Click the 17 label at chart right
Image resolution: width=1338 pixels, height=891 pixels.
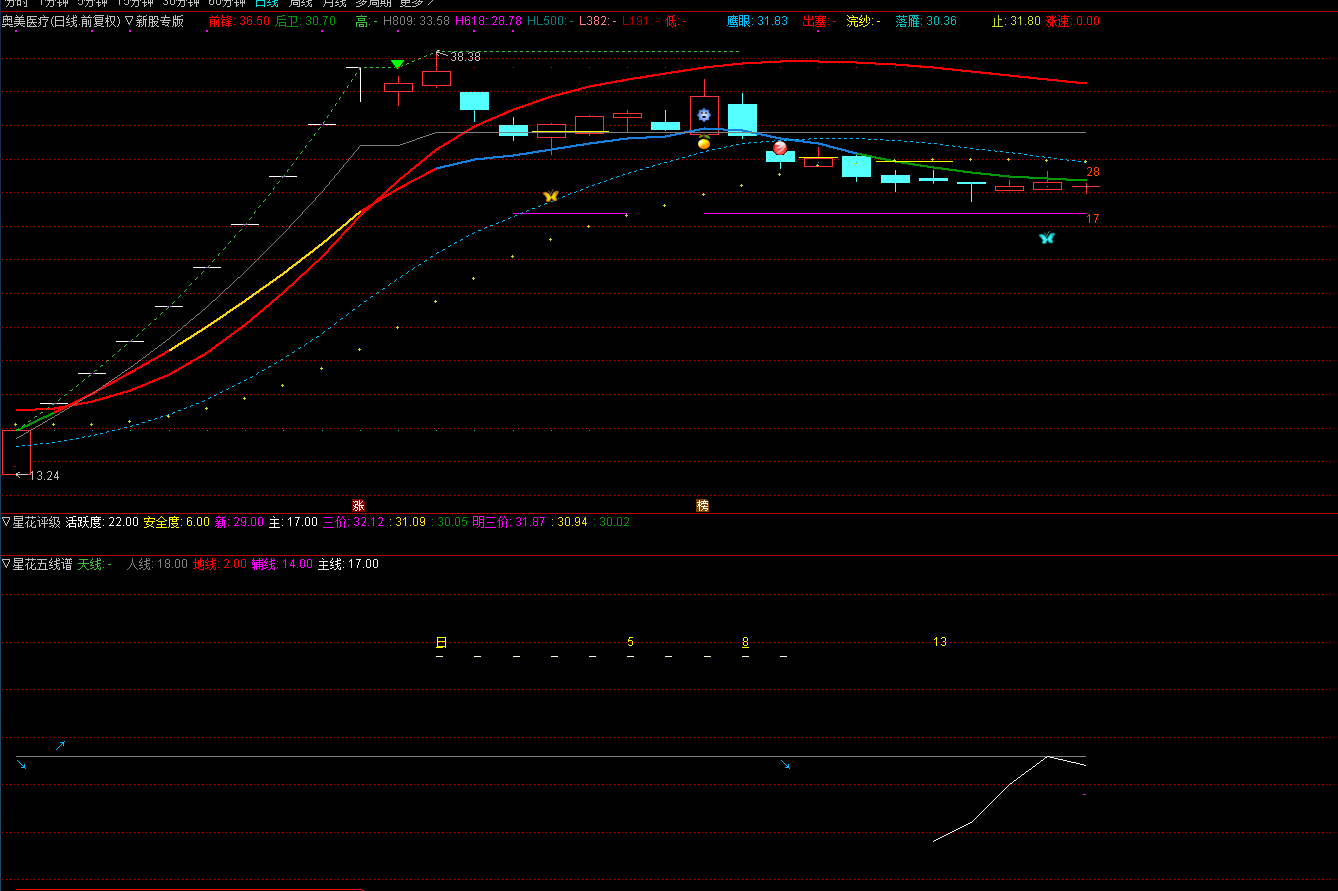pos(1093,219)
